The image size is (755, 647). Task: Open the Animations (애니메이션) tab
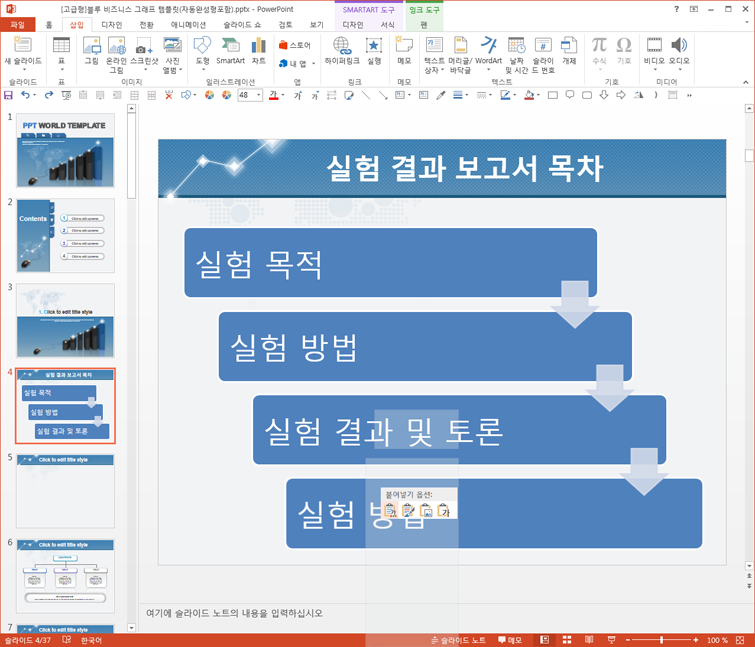coord(188,25)
